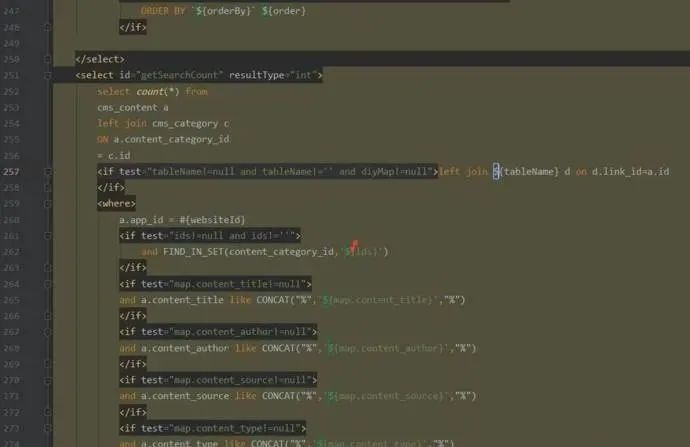Click ORDER BY keyword on line 247
The height and width of the screenshot is (447, 690).
(163, 11)
